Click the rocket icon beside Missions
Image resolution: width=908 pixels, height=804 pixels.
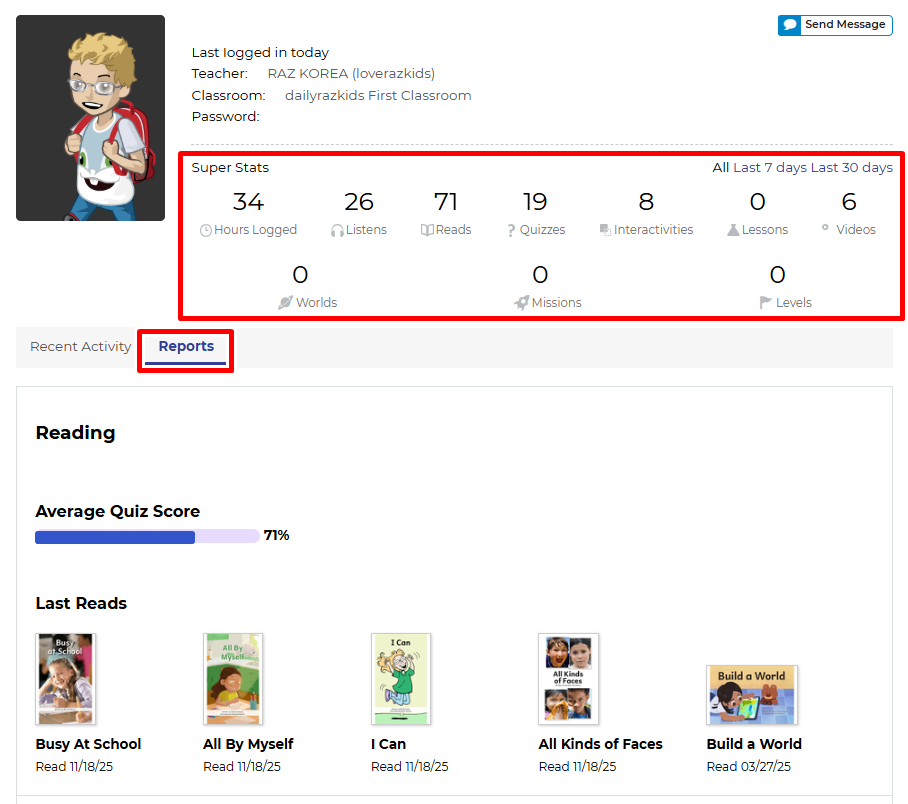[x=521, y=302]
